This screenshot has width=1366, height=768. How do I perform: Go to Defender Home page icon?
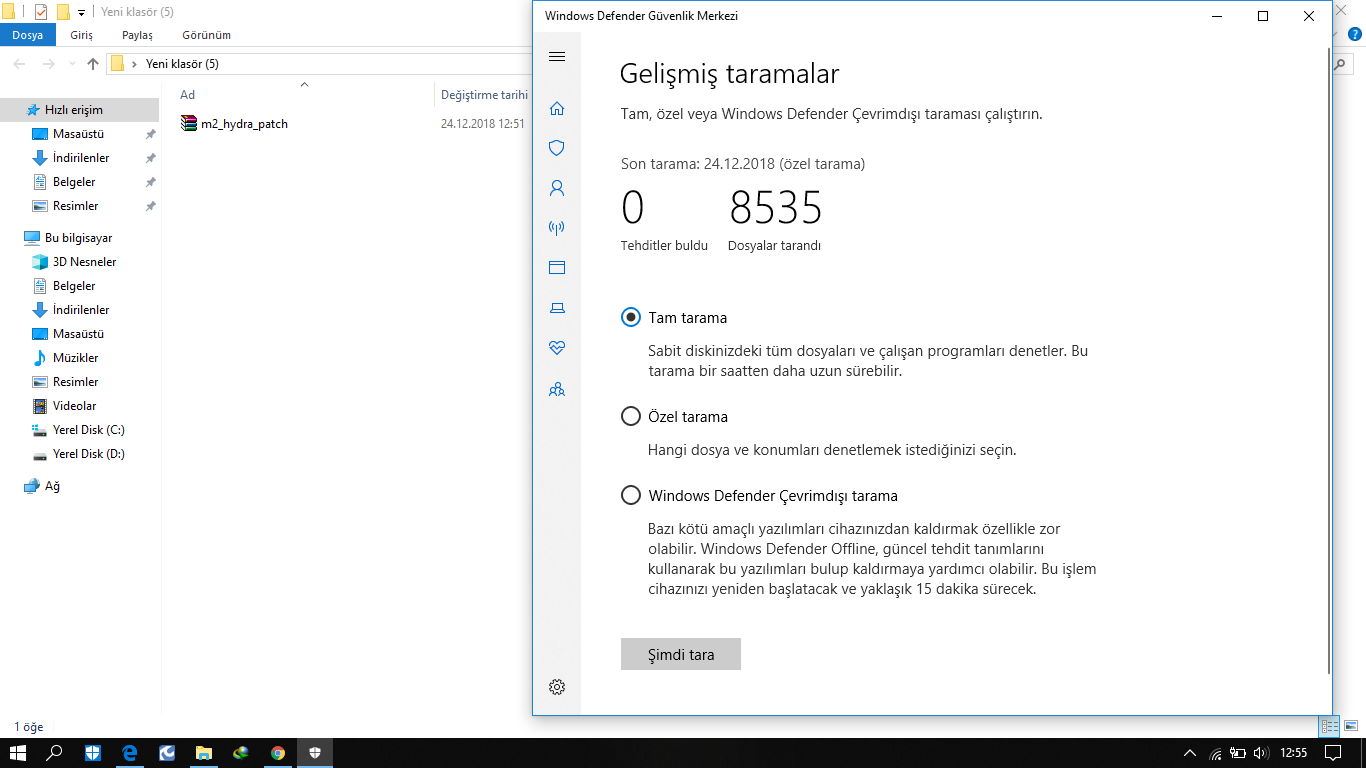coord(557,108)
